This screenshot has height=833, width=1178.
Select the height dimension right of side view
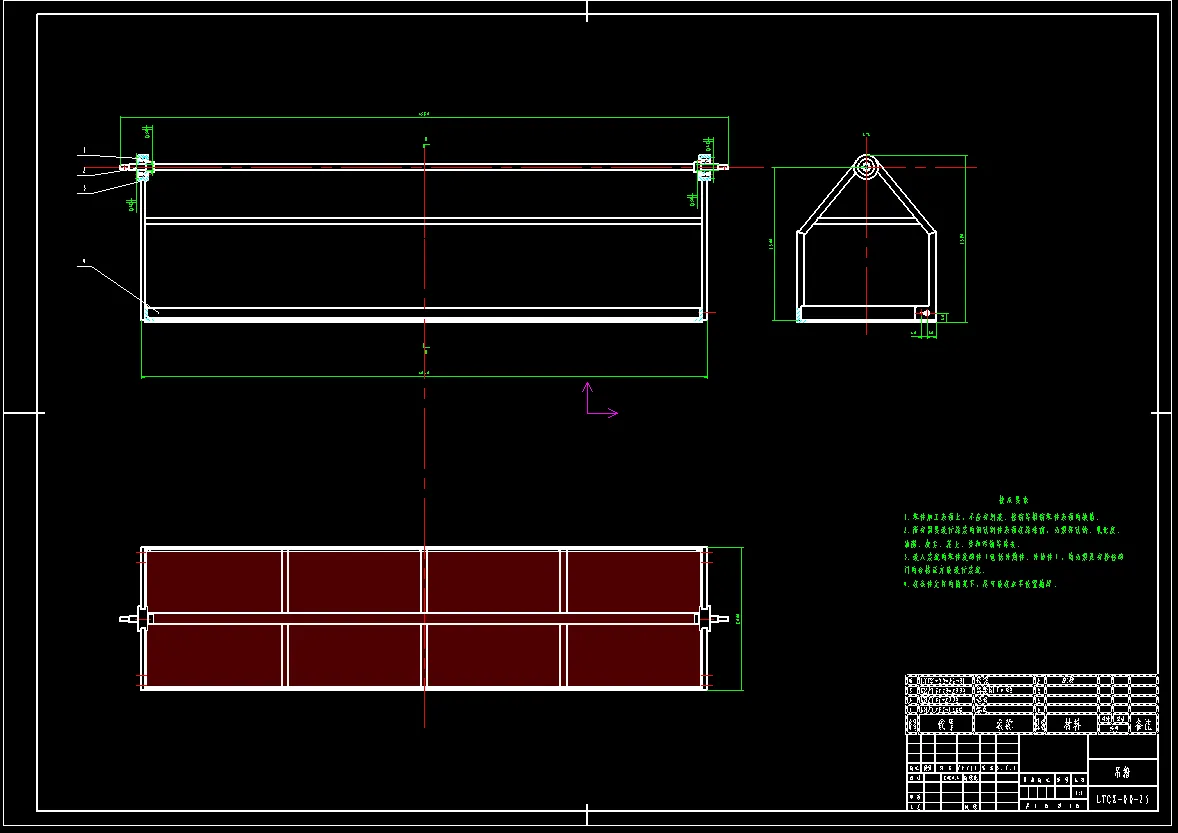click(x=962, y=239)
